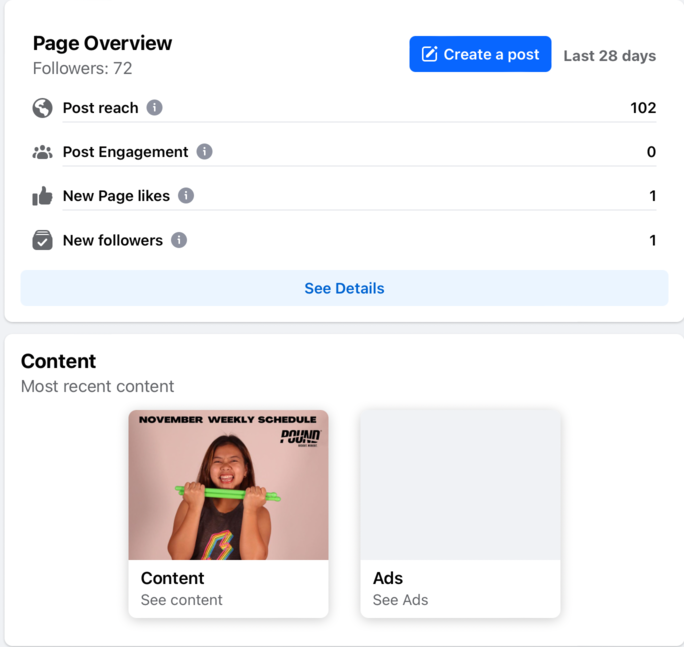Screen dimensions: 684x647
Task: Click the Content card title
Action: [172, 578]
